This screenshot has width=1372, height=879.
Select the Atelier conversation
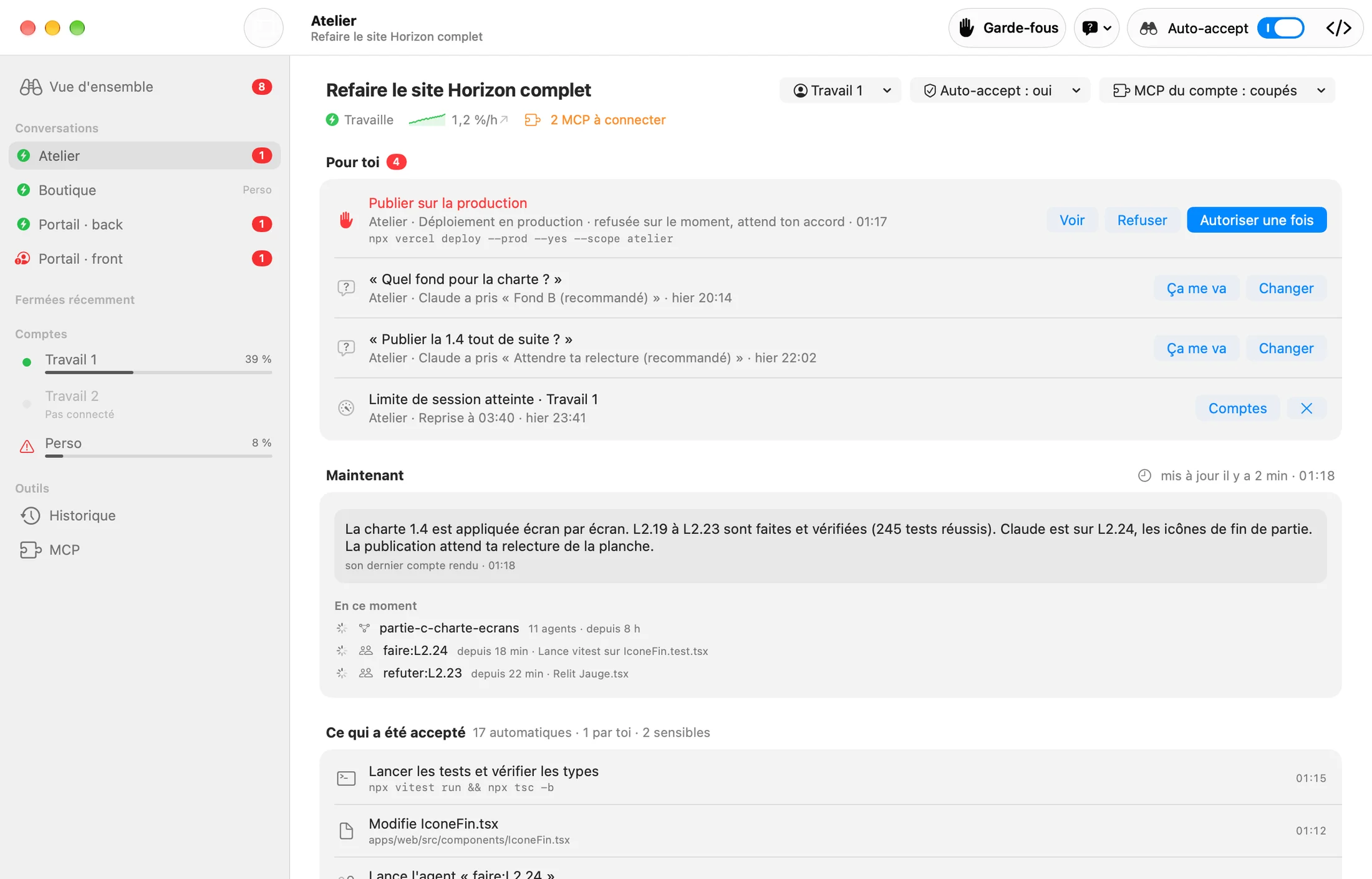tap(145, 155)
